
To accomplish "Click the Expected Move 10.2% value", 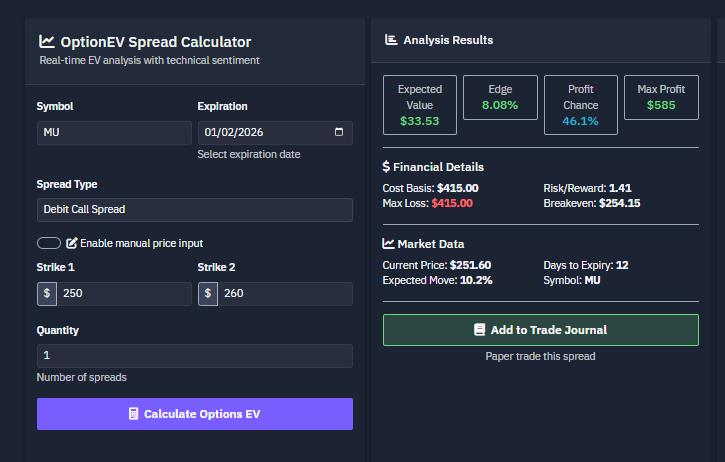I will coord(476,280).
